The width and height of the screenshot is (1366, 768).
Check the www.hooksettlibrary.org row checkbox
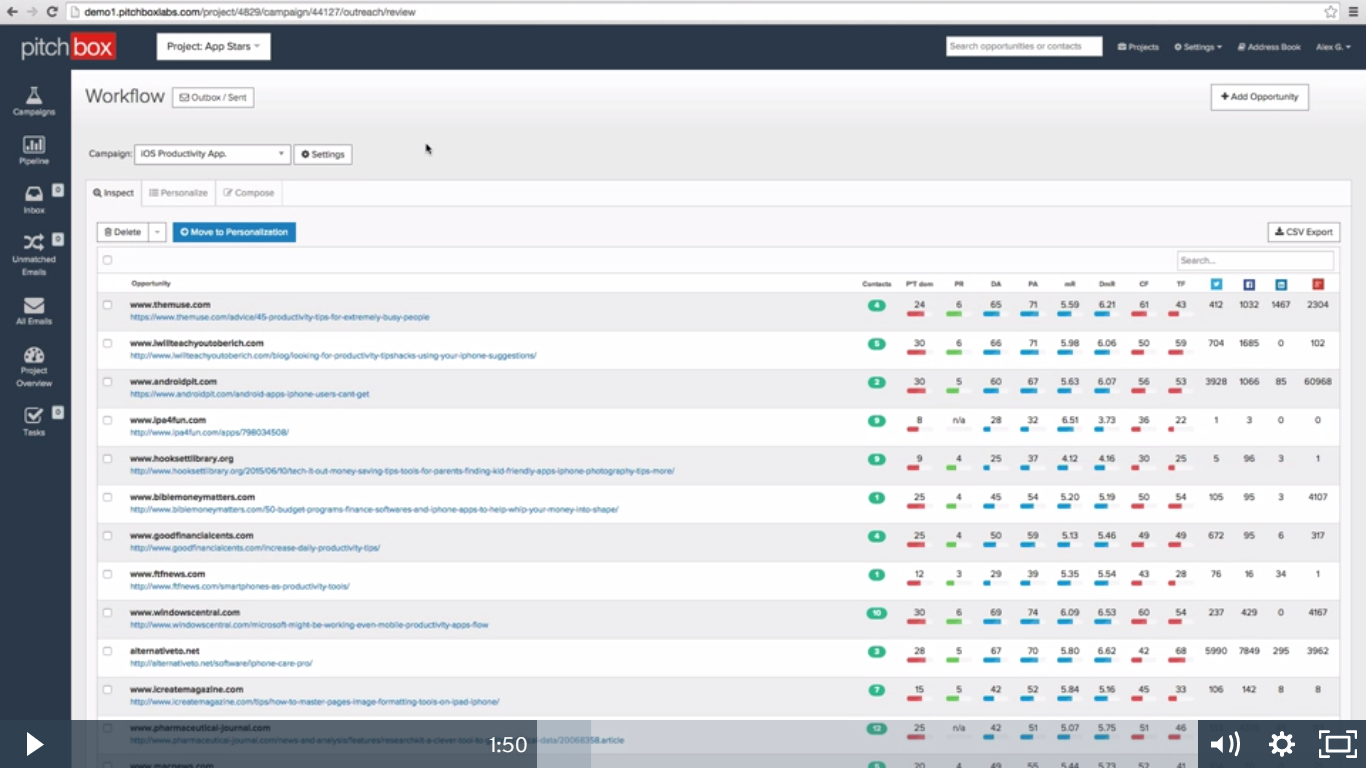pos(107,459)
